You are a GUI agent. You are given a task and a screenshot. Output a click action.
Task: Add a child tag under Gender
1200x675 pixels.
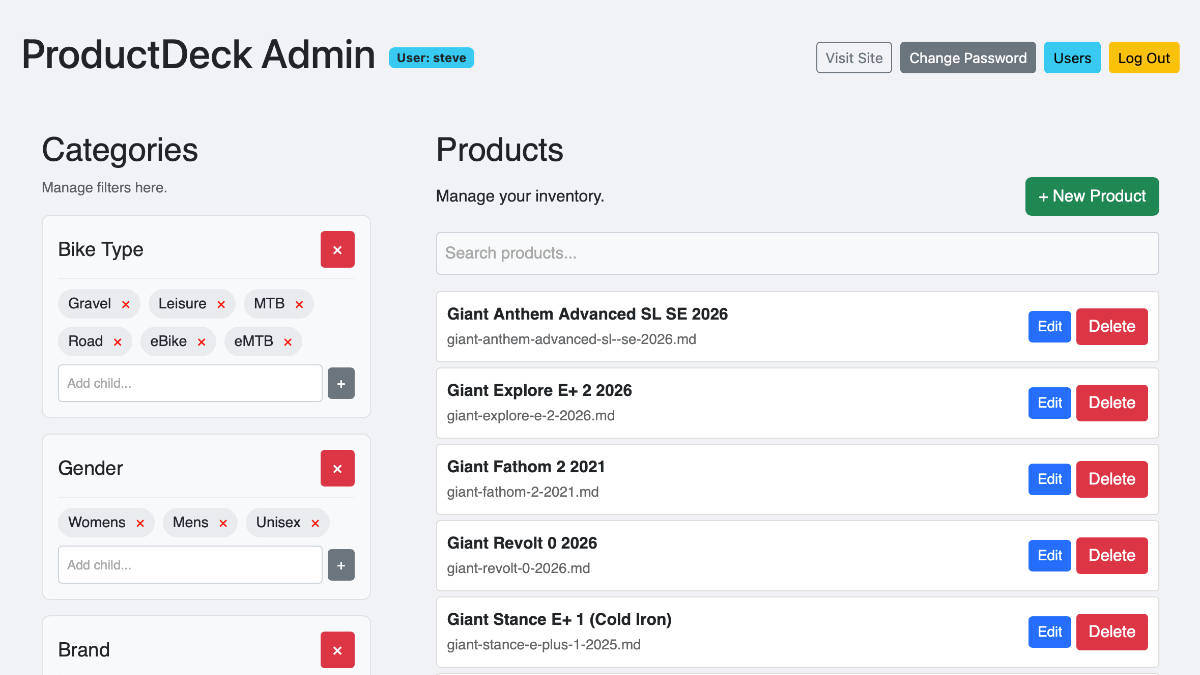click(x=341, y=565)
